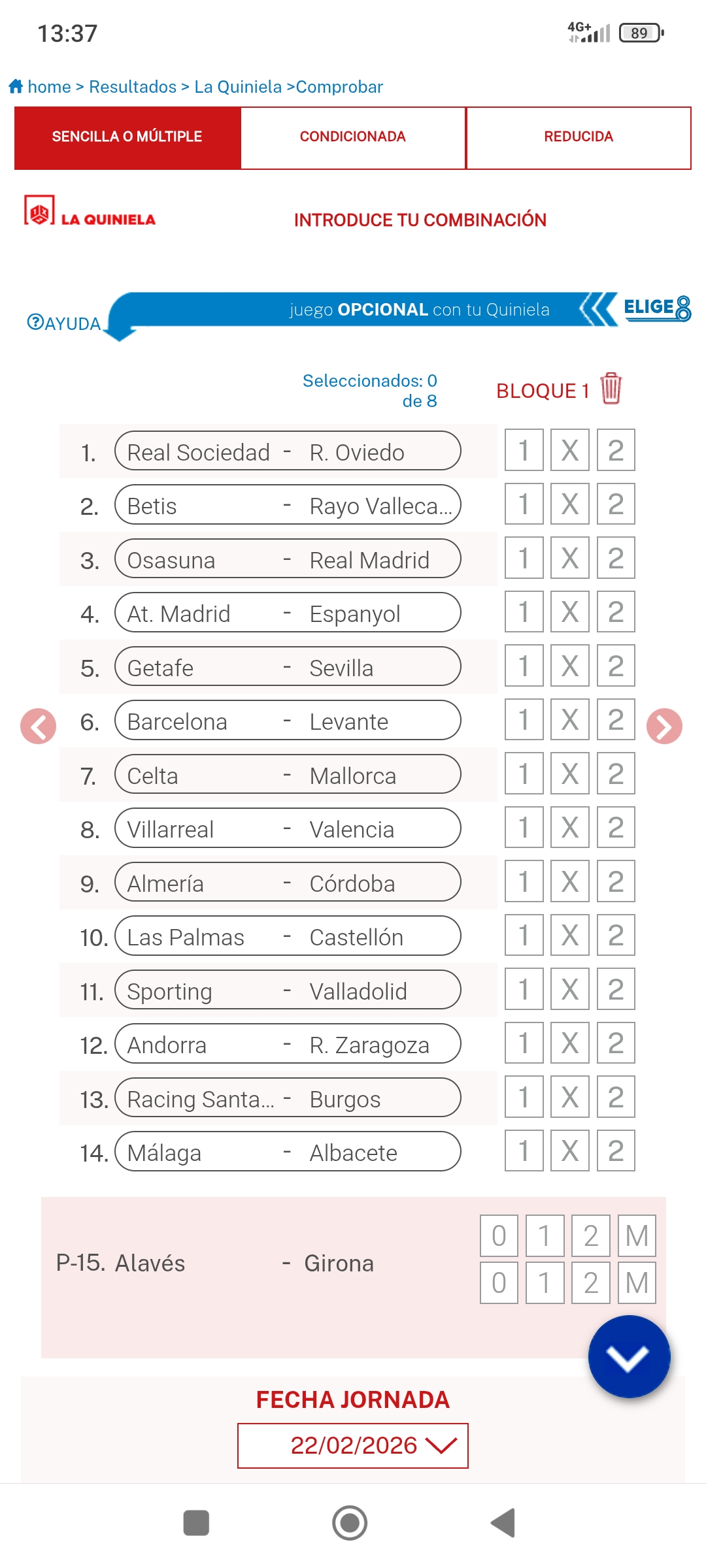Screen dimensions: 706x1568
Task: Mark 2 for Barcelona - Levante
Action: coord(615,720)
